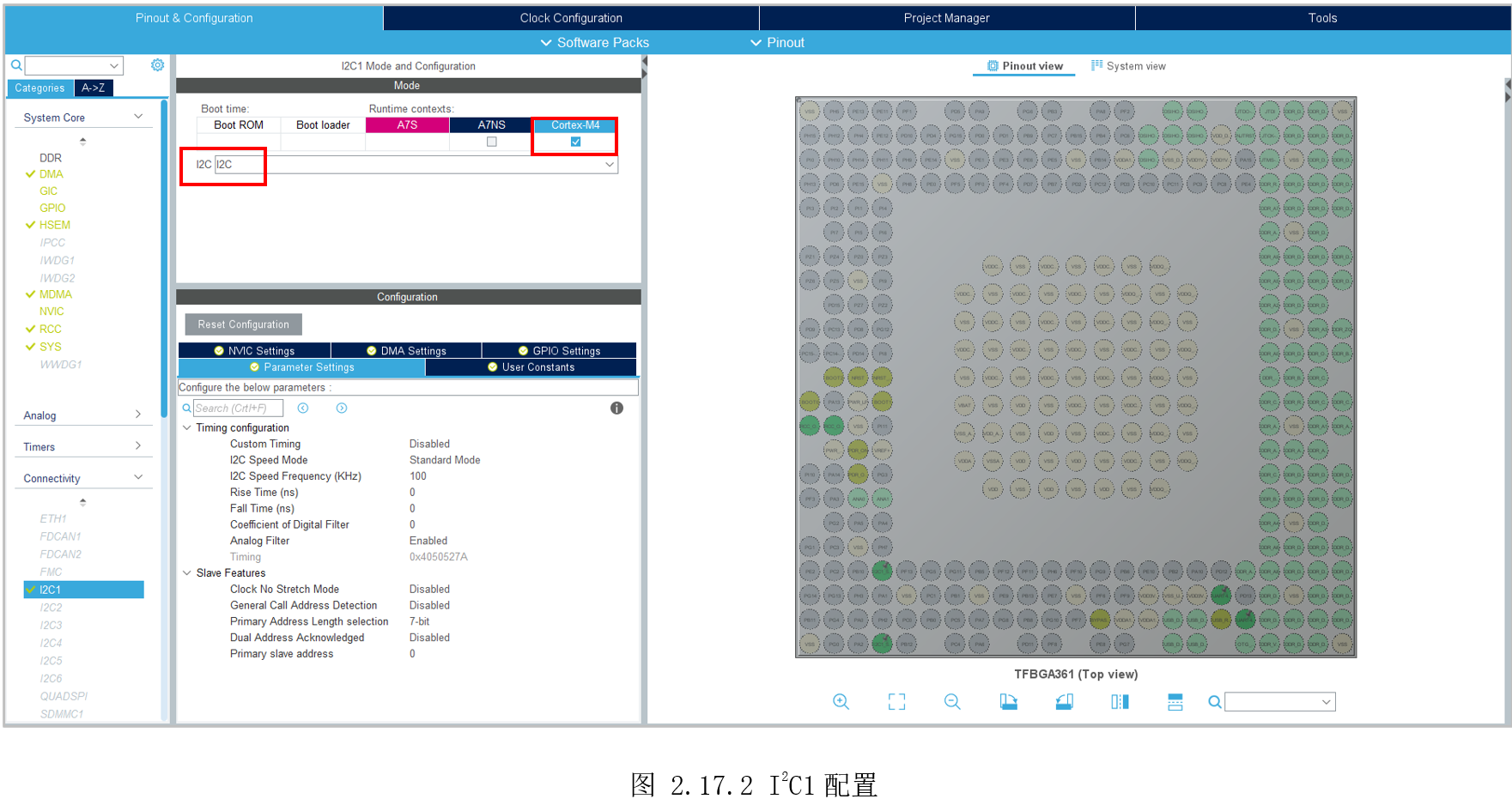Collapse the Timing configuration group
The image size is (1512, 805).
click(x=187, y=427)
